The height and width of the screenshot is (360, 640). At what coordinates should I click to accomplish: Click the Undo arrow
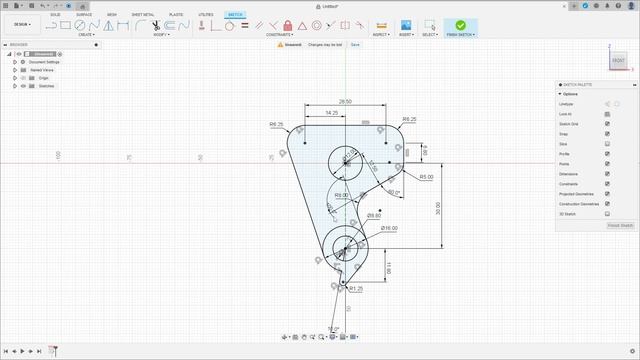point(43,6)
